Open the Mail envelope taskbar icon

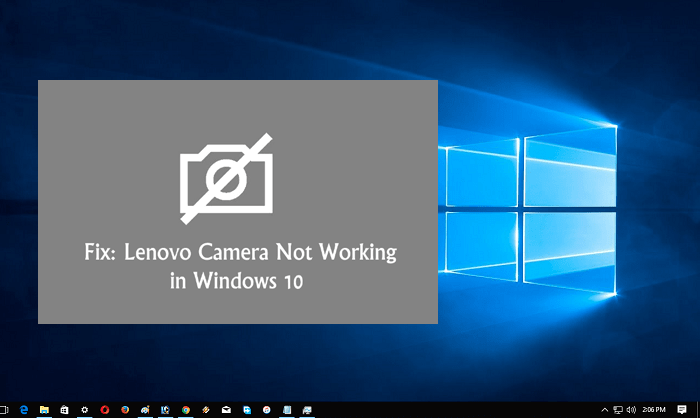[x=226, y=410]
